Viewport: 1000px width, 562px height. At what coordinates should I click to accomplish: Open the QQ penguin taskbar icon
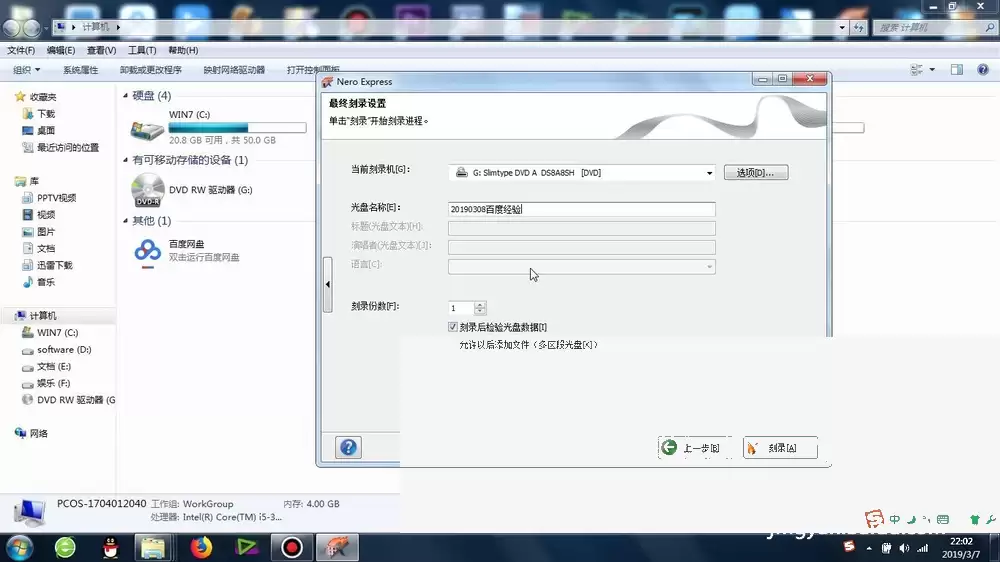coord(110,547)
